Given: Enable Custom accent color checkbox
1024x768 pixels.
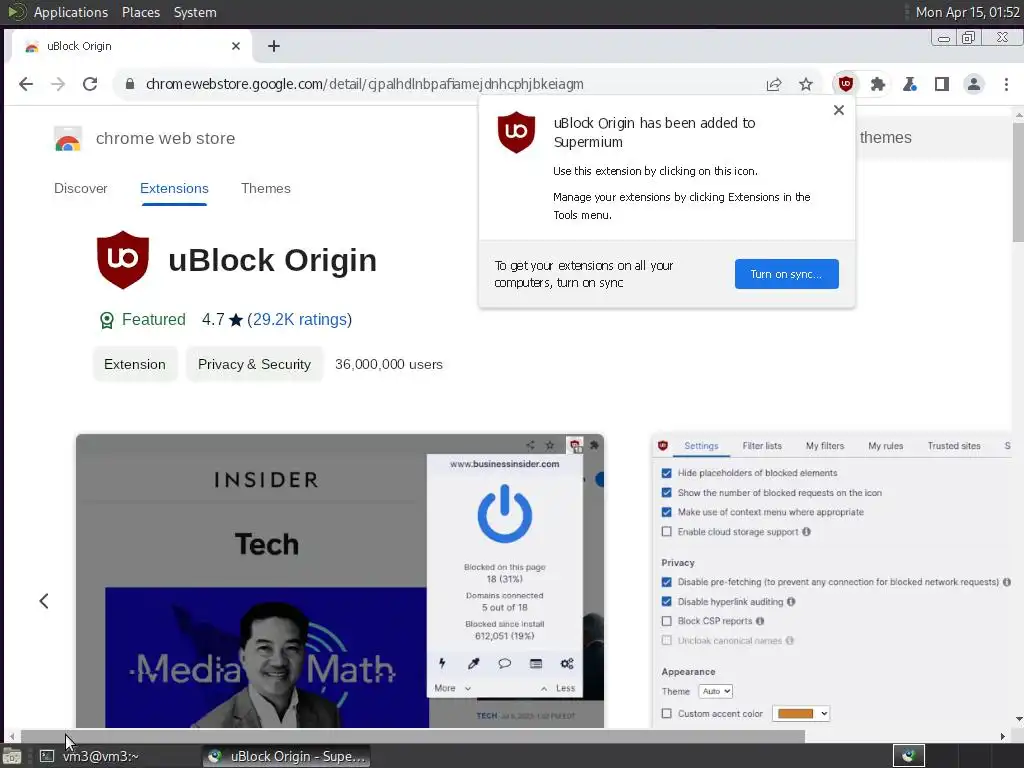Looking at the screenshot, I should pyautogui.click(x=666, y=714).
